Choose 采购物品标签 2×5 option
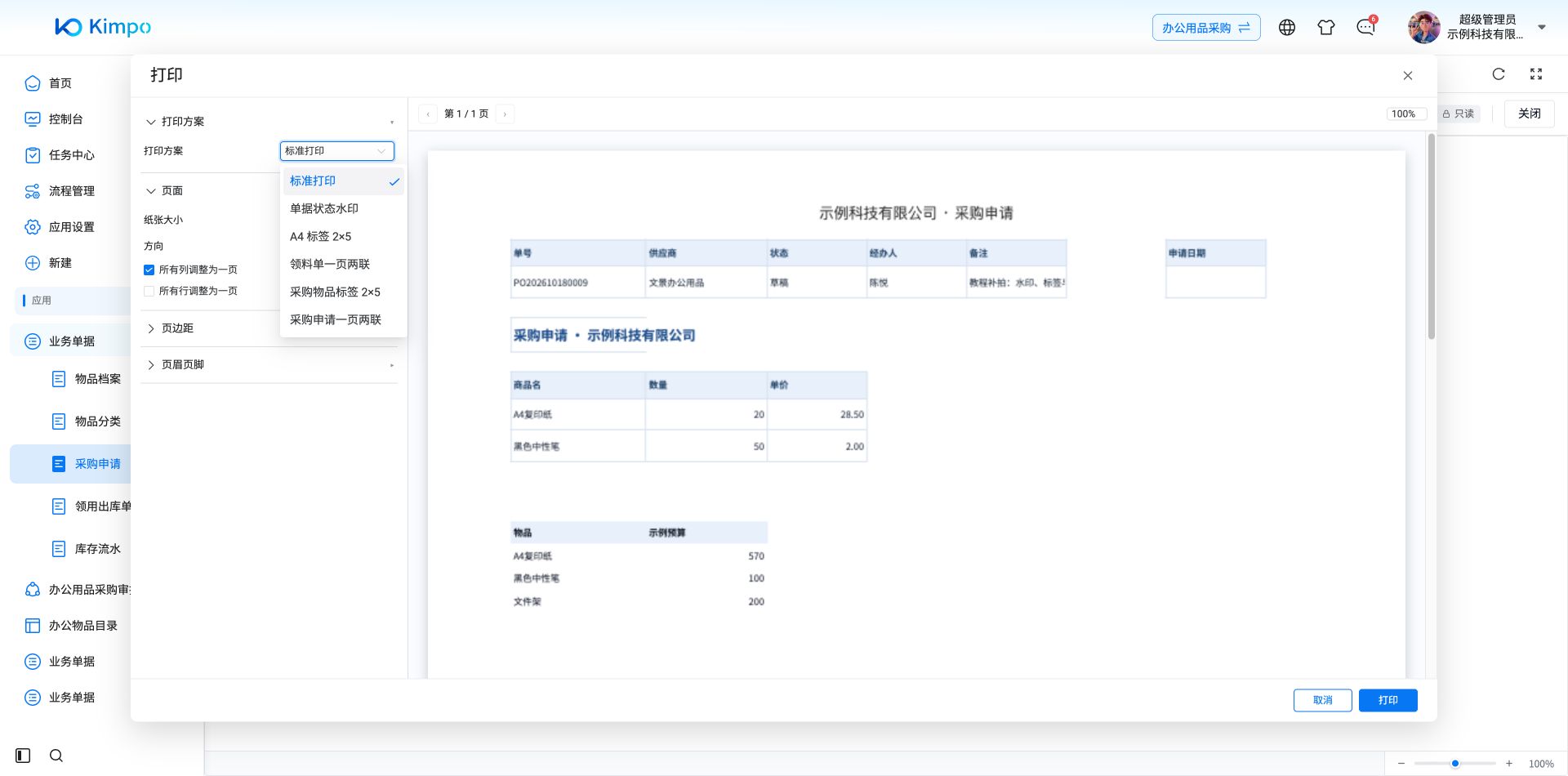1568x776 pixels. click(344, 292)
